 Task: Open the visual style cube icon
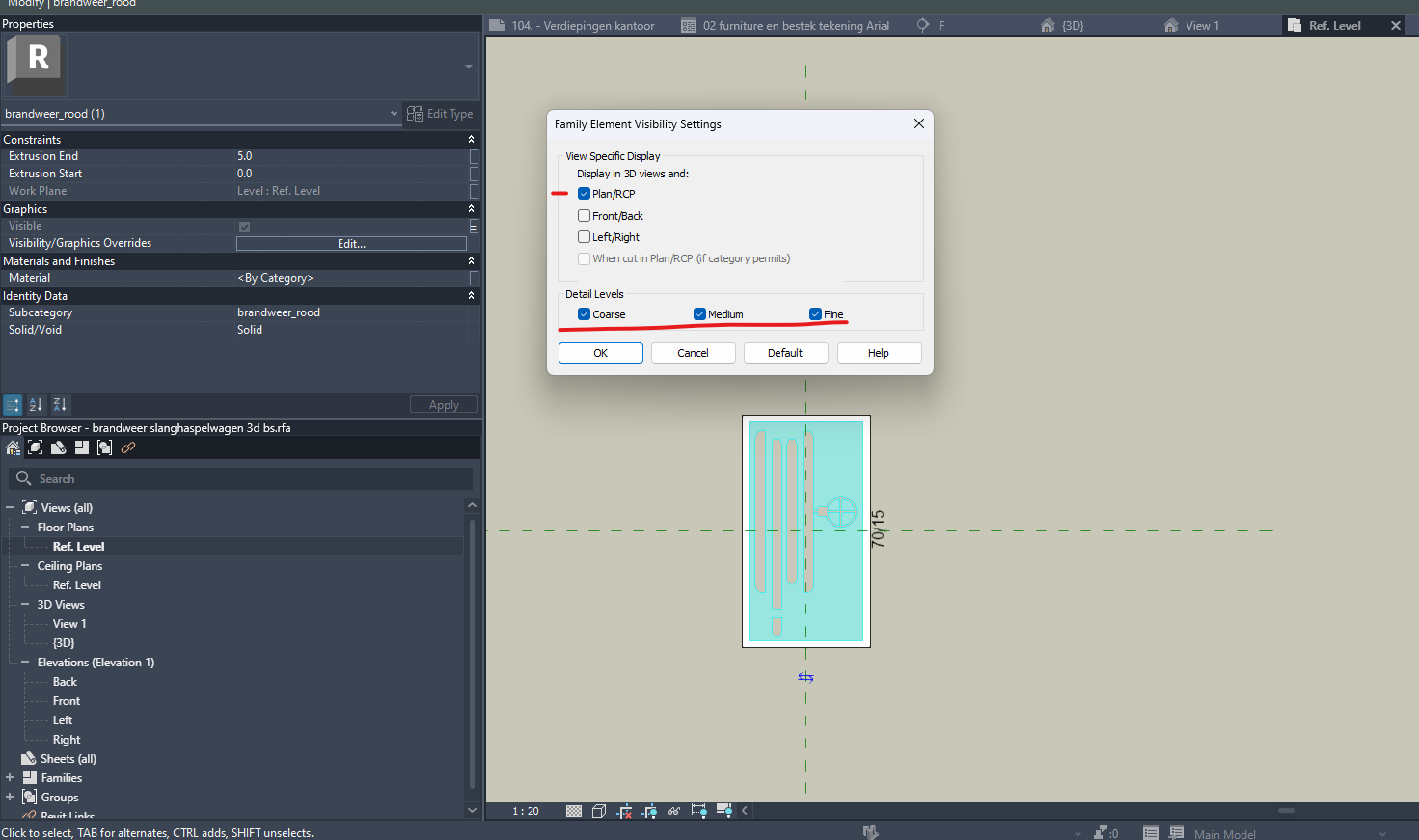point(599,811)
